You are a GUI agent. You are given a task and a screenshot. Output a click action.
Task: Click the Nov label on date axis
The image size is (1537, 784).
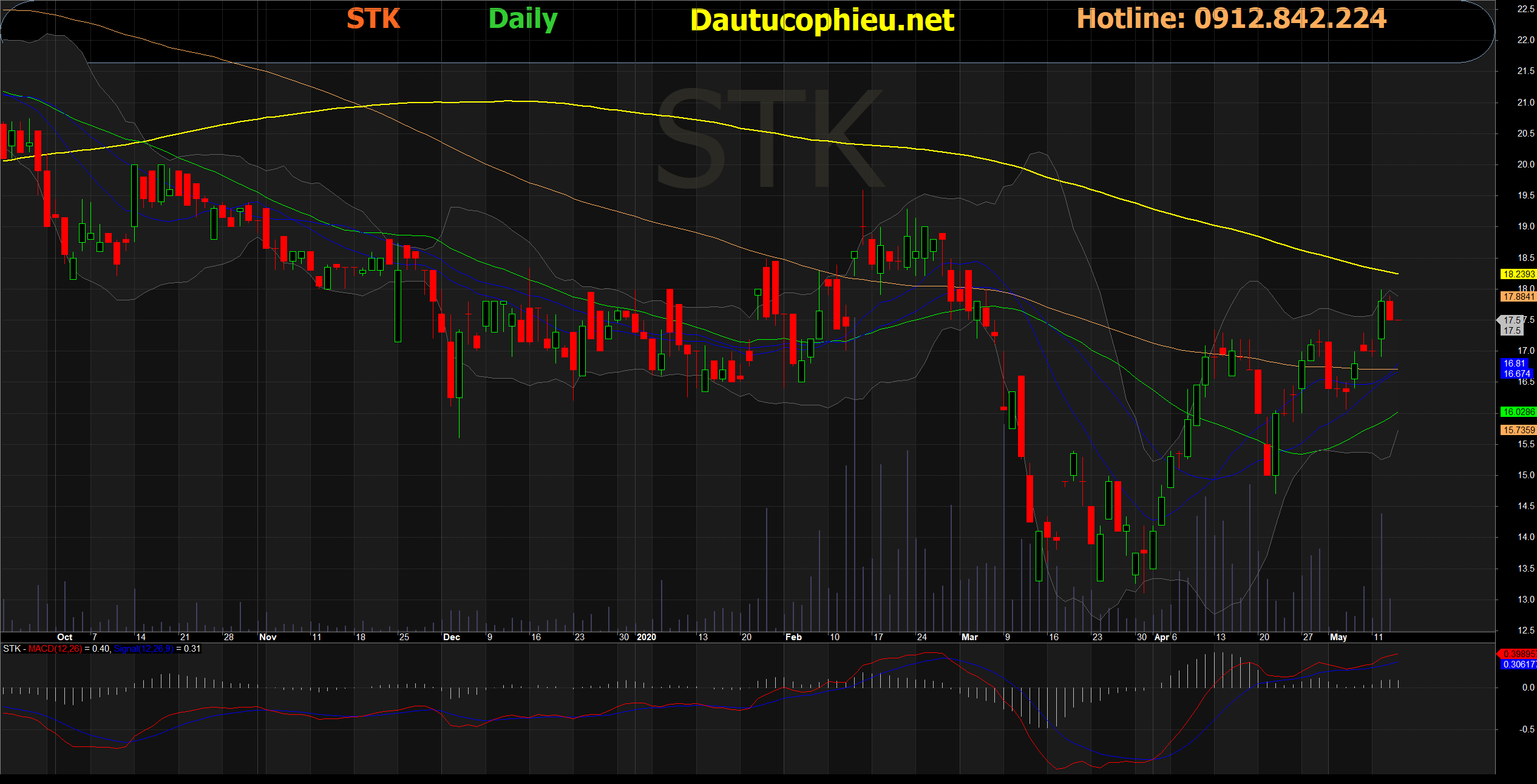[x=267, y=637]
